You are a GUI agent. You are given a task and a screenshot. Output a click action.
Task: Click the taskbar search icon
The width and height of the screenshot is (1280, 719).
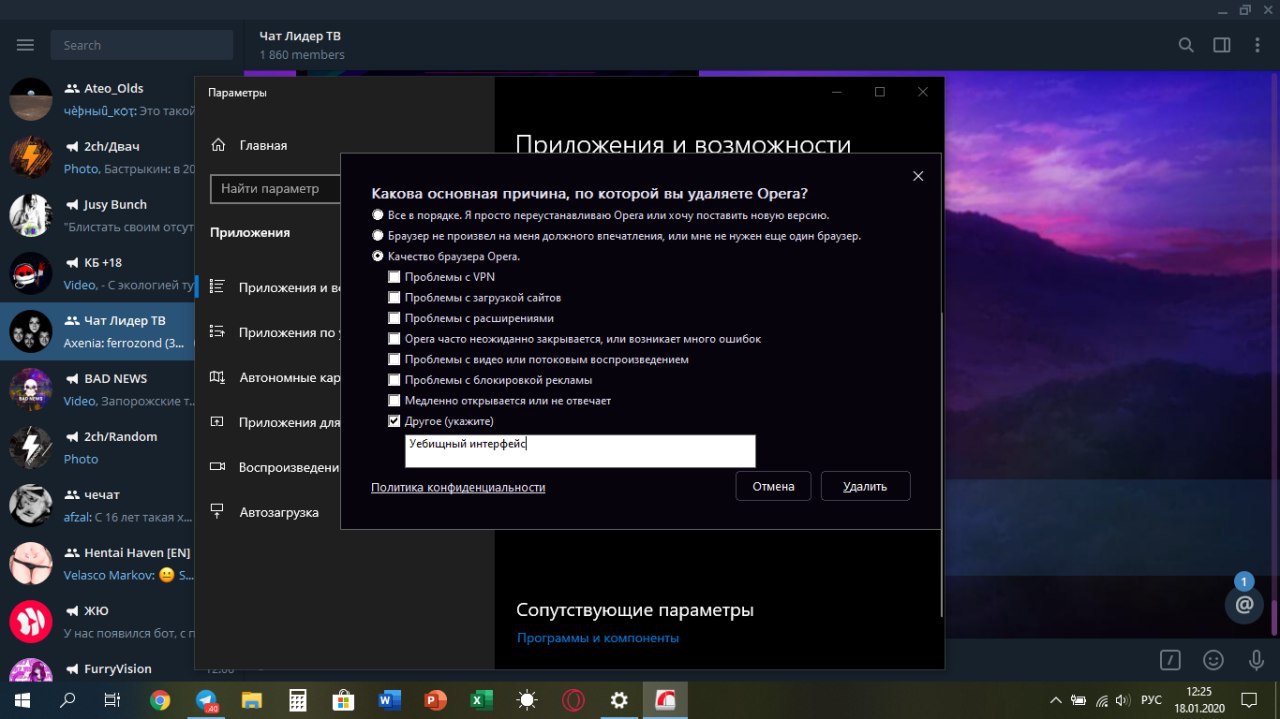(x=68, y=700)
